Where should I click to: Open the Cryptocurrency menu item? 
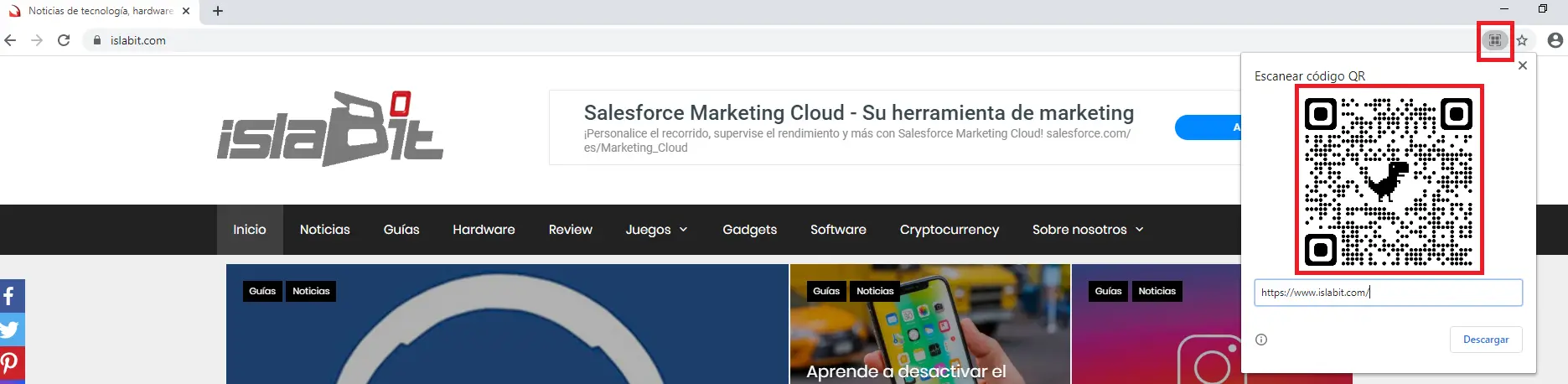point(950,230)
